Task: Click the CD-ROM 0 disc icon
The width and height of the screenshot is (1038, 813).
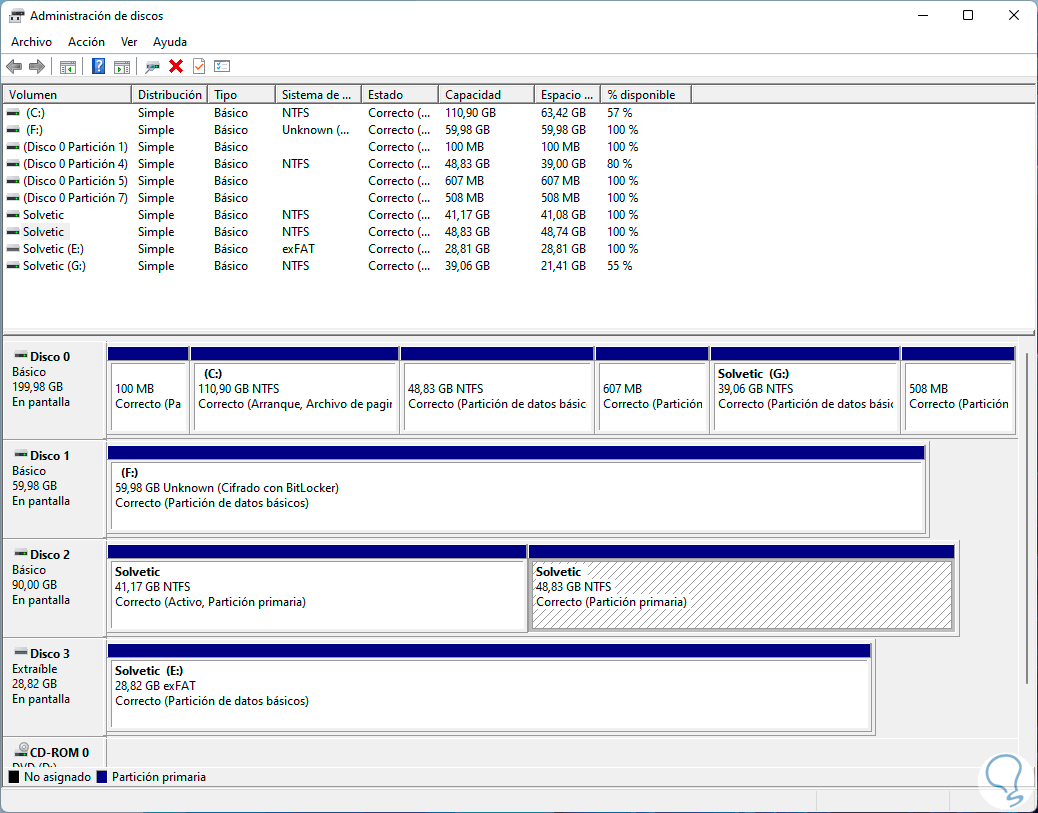Action: pos(22,750)
